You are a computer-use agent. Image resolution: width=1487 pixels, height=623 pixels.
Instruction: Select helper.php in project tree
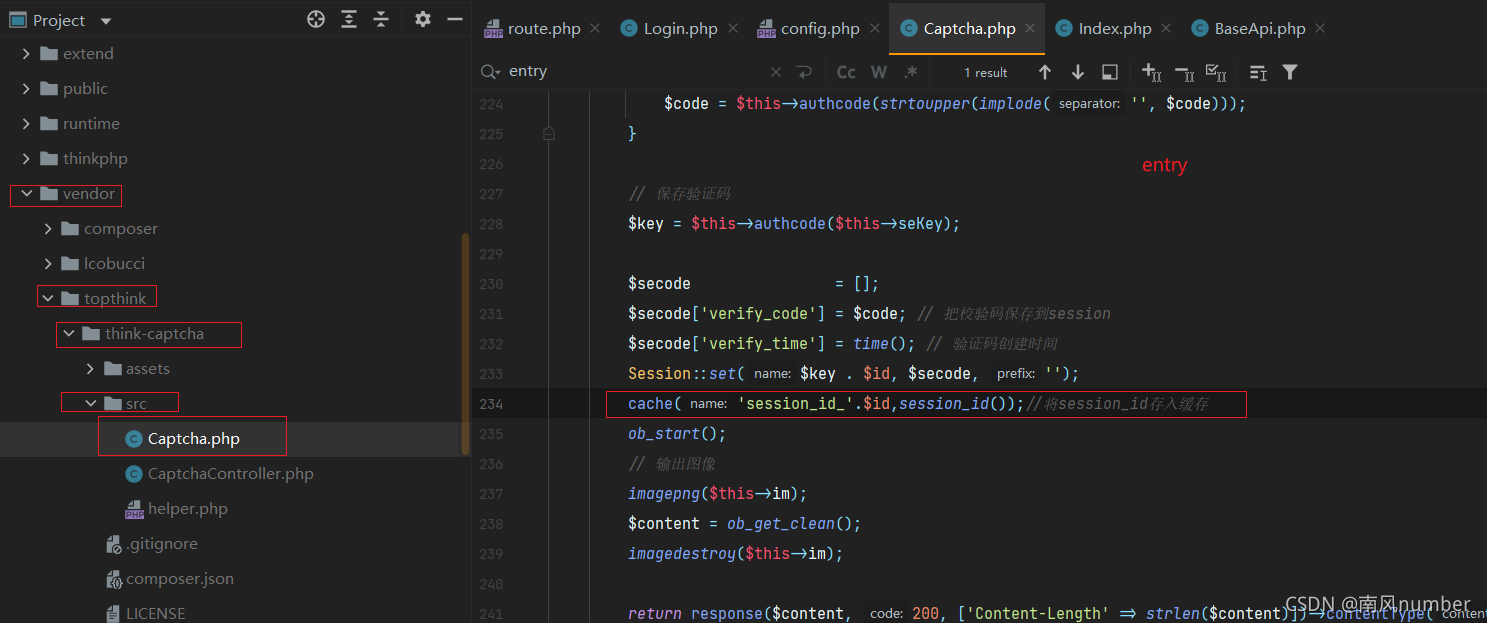point(187,509)
